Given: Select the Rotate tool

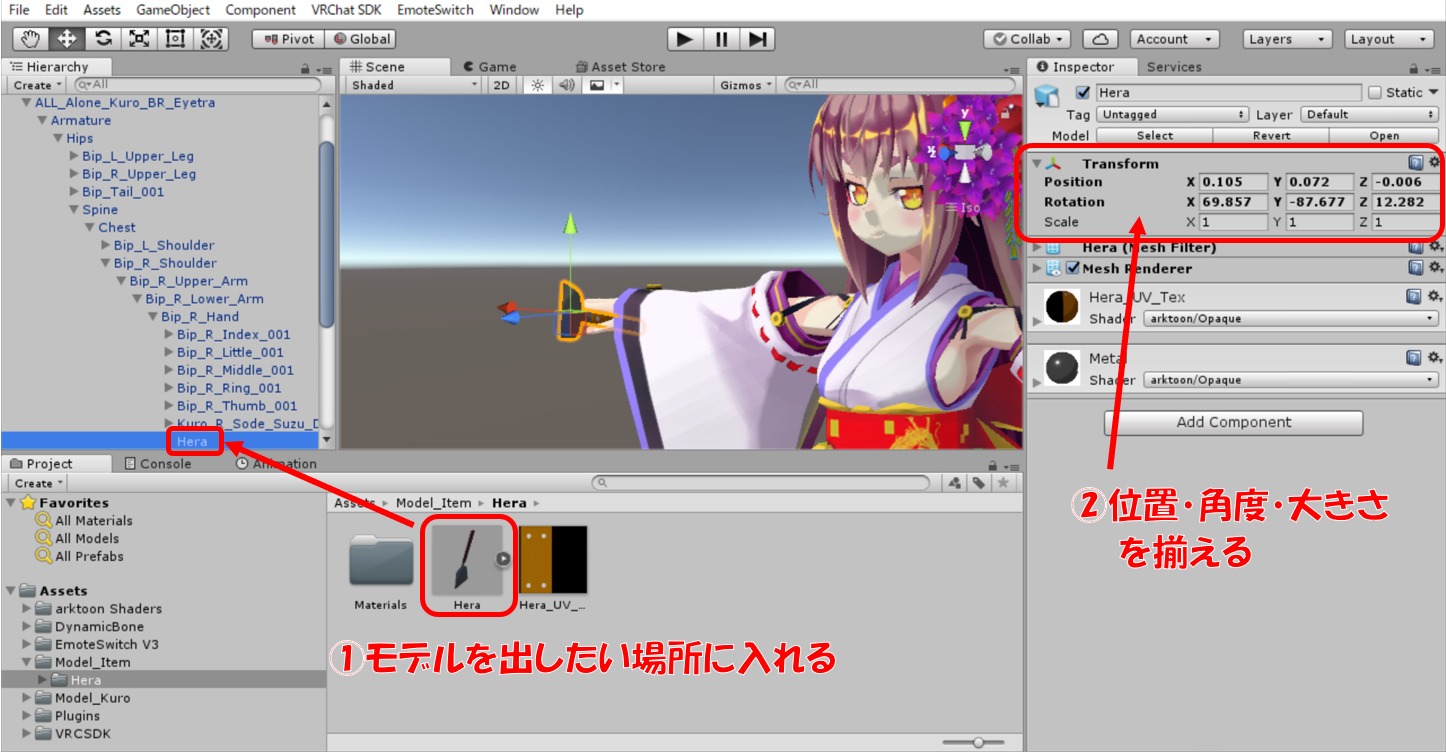Looking at the screenshot, I should (x=103, y=39).
